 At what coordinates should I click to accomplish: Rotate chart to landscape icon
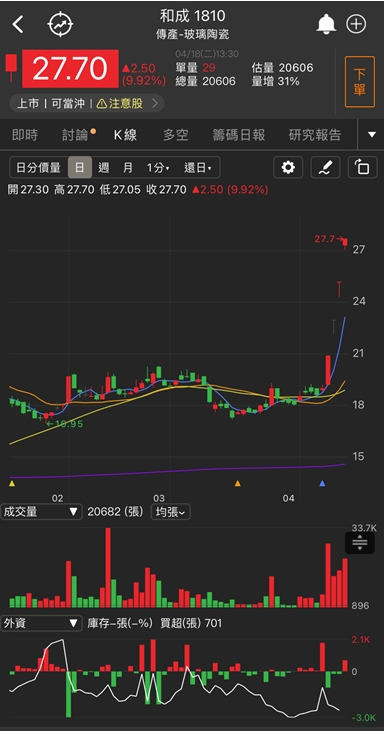click(x=363, y=167)
